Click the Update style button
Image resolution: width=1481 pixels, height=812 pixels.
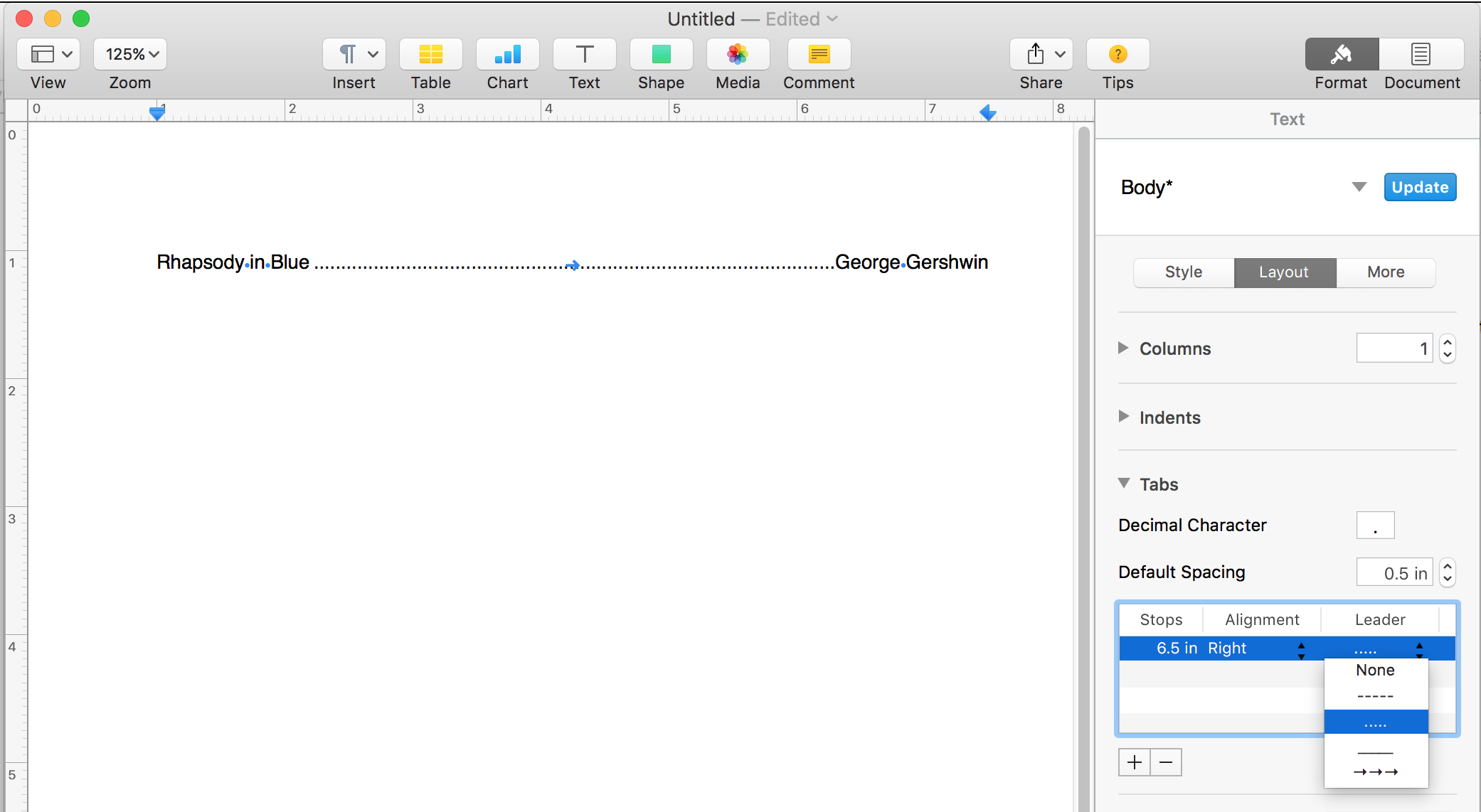point(1420,187)
